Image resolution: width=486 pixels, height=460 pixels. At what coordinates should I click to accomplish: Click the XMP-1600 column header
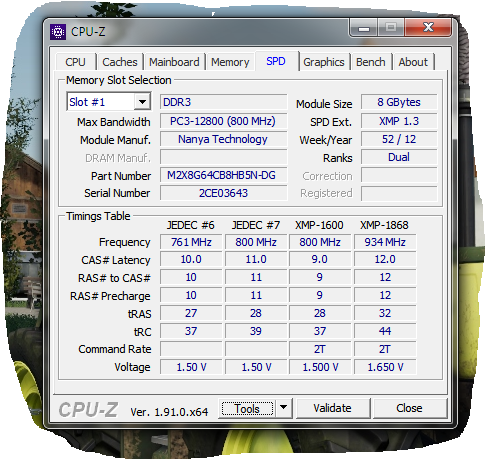click(x=319, y=225)
